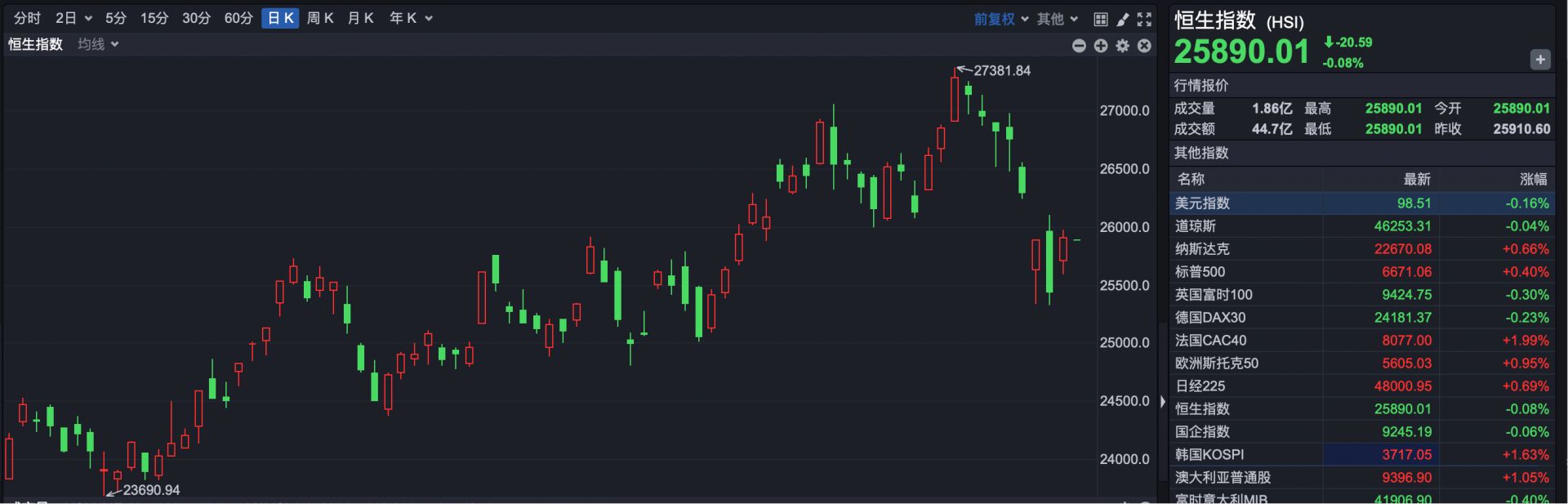Zoom in the chart with circled plus icon
This screenshot has height=504, width=1568.
[1101, 46]
